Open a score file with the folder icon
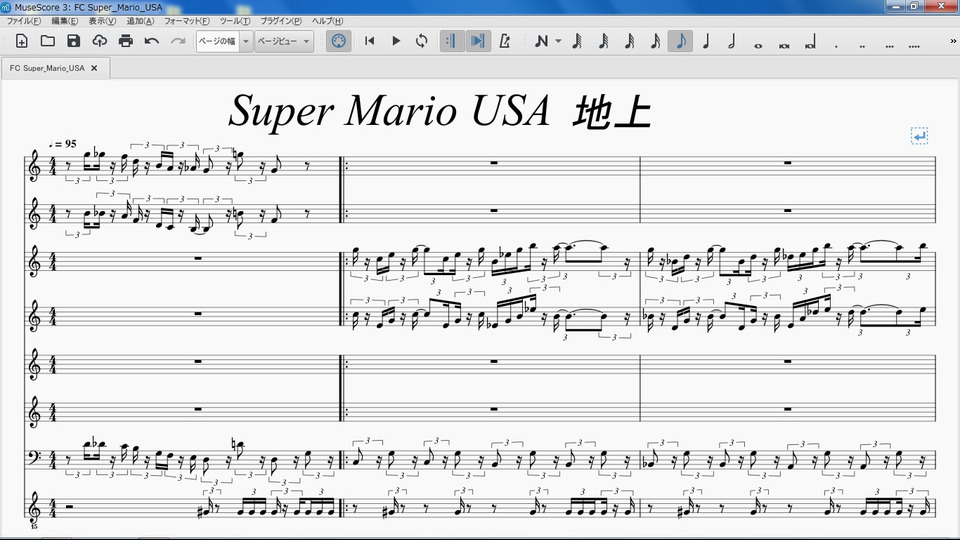 tap(48, 41)
